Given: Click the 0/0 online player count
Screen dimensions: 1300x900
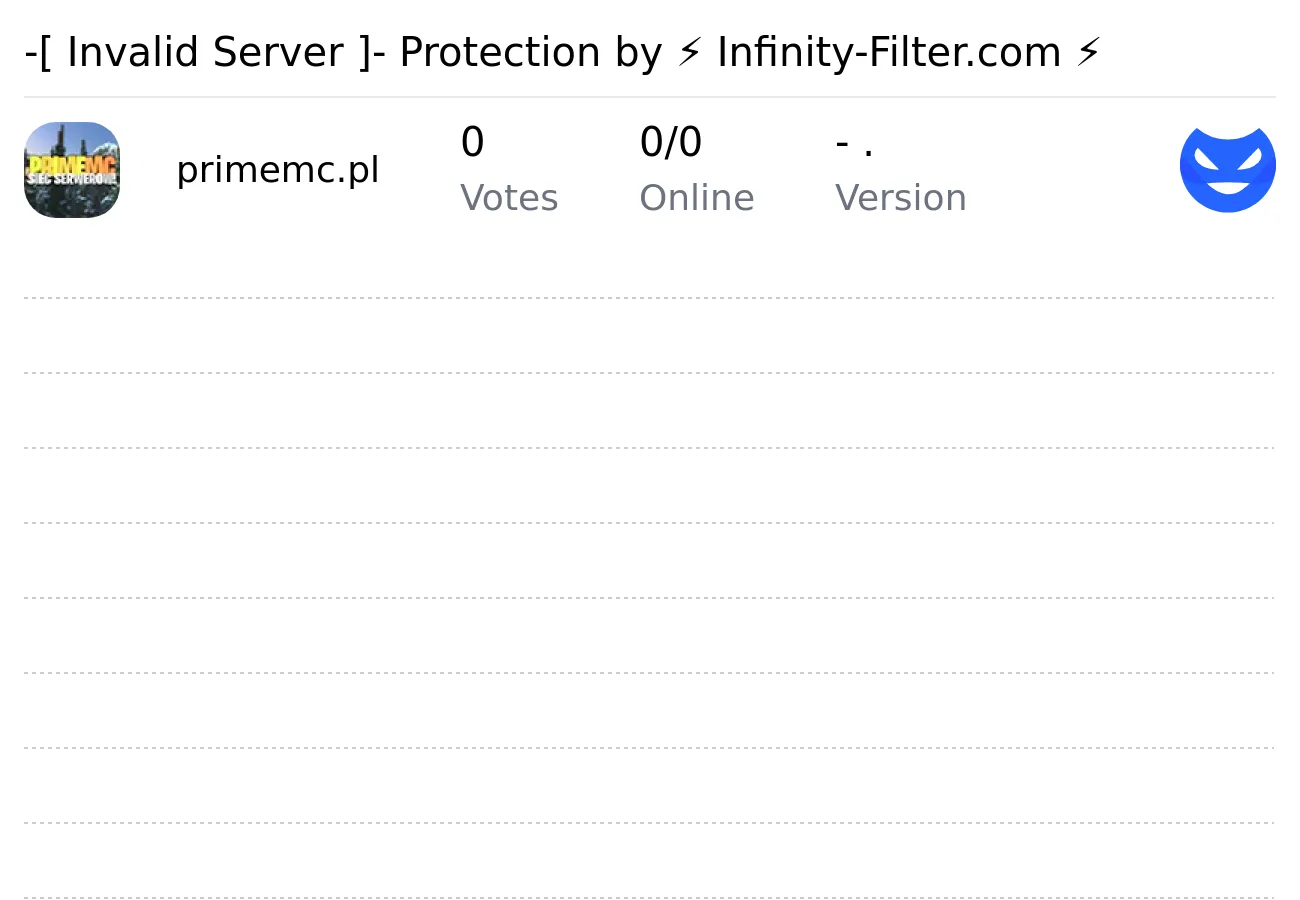Looking at the screenshot, I should [x=671, y=143].
